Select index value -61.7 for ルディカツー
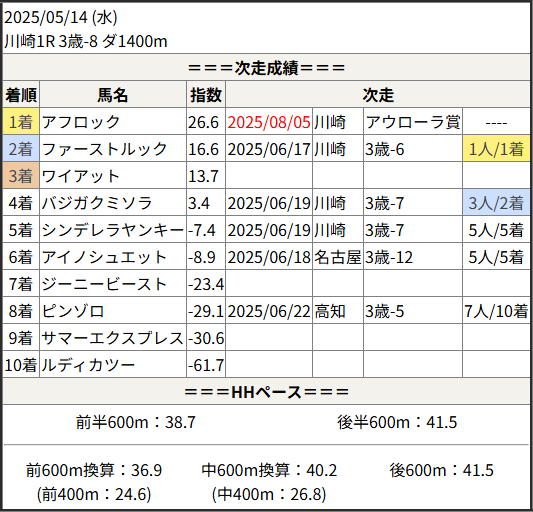533x512 pixels. pos(206,365)
